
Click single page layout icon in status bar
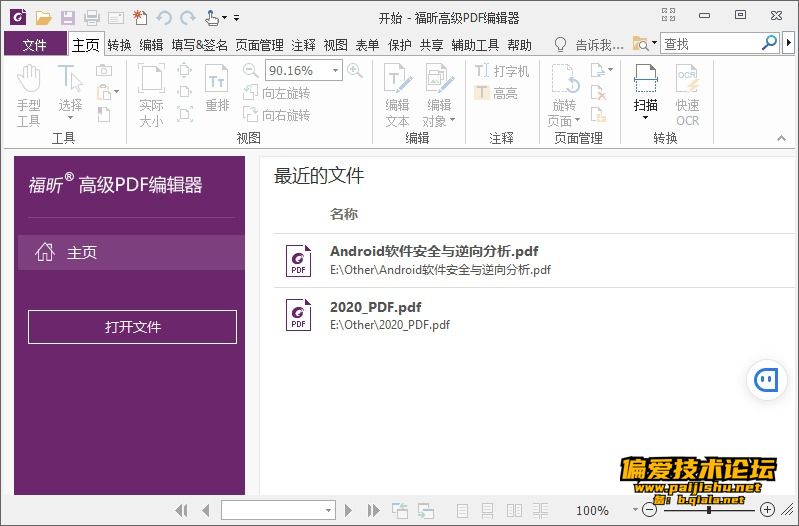(462, 510)
